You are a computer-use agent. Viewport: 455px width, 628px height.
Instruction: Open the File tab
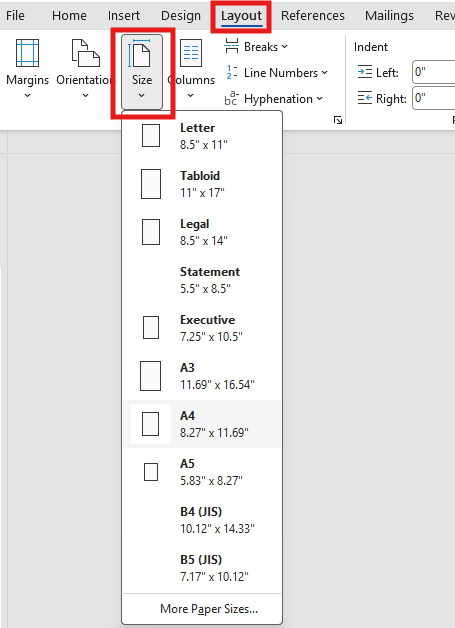15,16
